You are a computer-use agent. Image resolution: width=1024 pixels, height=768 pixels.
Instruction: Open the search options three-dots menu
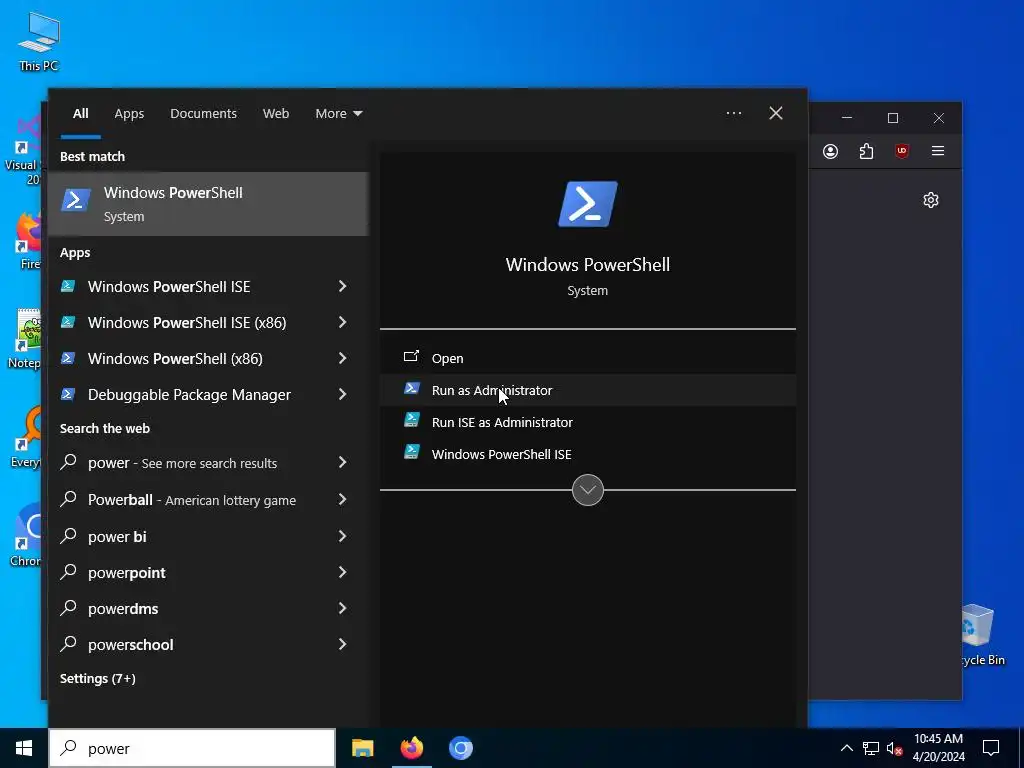(734, 113)
